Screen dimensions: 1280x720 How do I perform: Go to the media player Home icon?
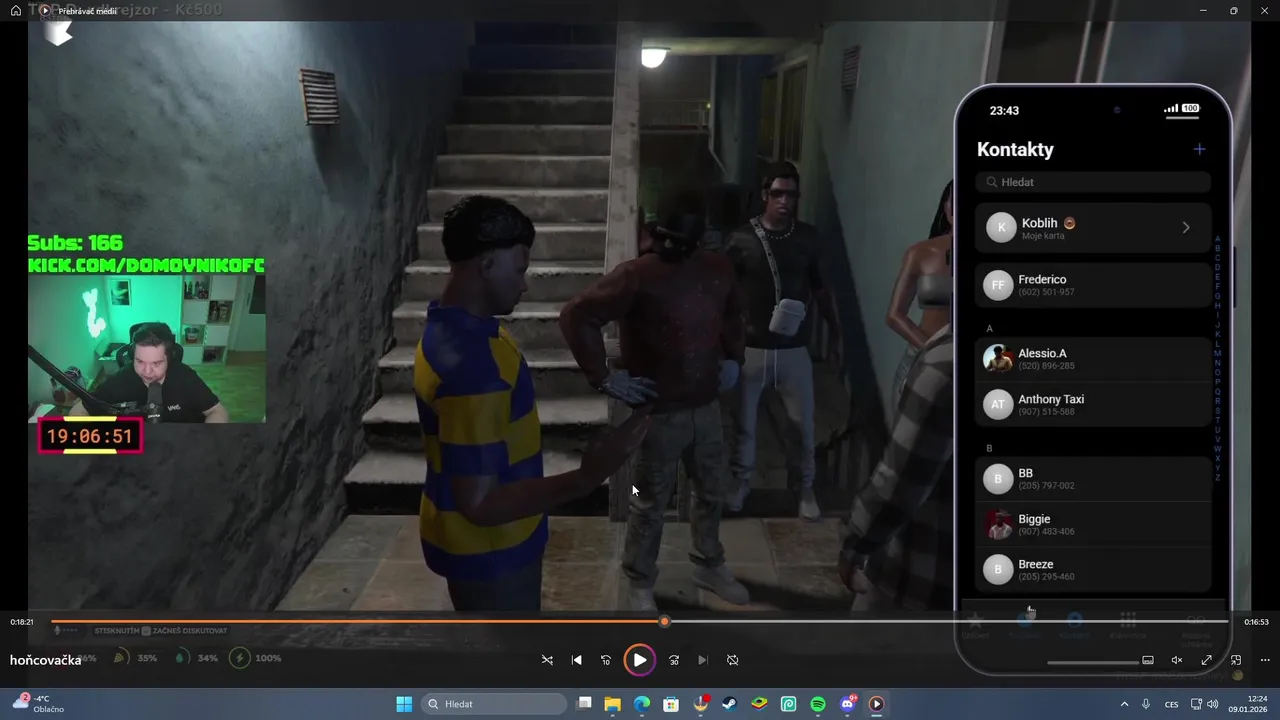coord(16,10)
